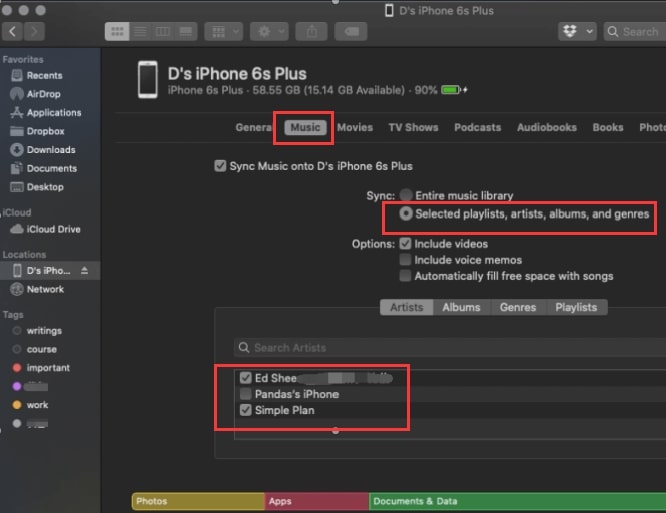The height and width of the screenshot is (513, 666).
Task: Switch to the Podcasts tab
Action: point(477,127)
